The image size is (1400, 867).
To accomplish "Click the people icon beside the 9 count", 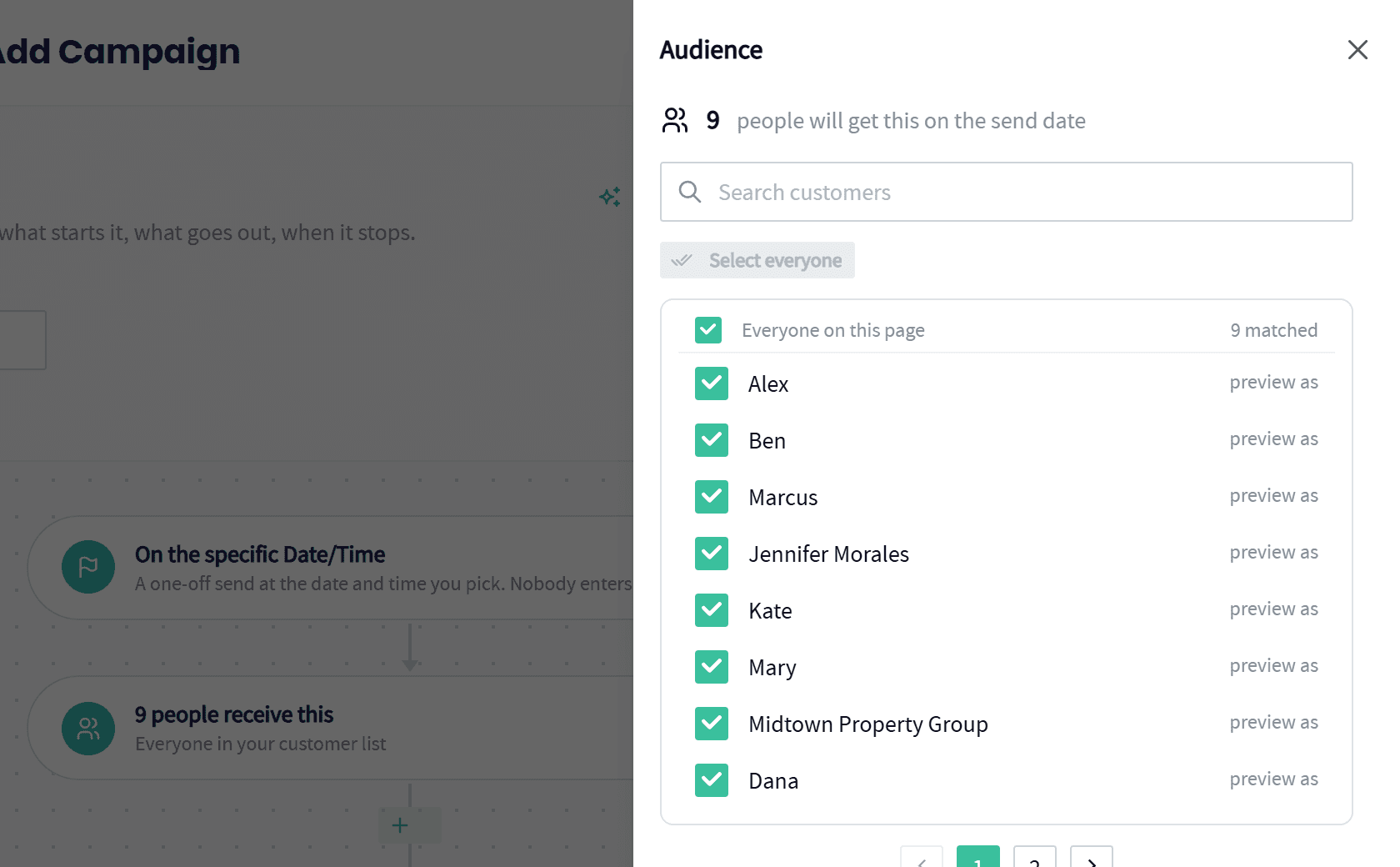I will [x=675, y=120].
